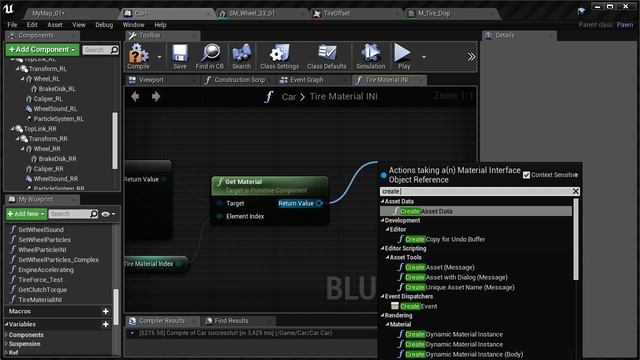
Task: Select the Wheel_RR component
Action: pyautogui.click(x=47, y=149)
